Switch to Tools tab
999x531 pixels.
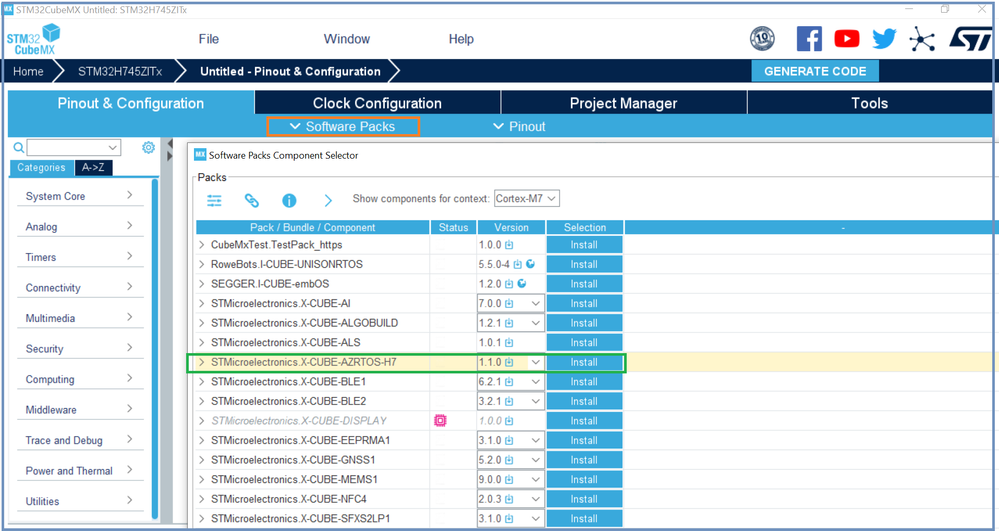coord(870,103)
